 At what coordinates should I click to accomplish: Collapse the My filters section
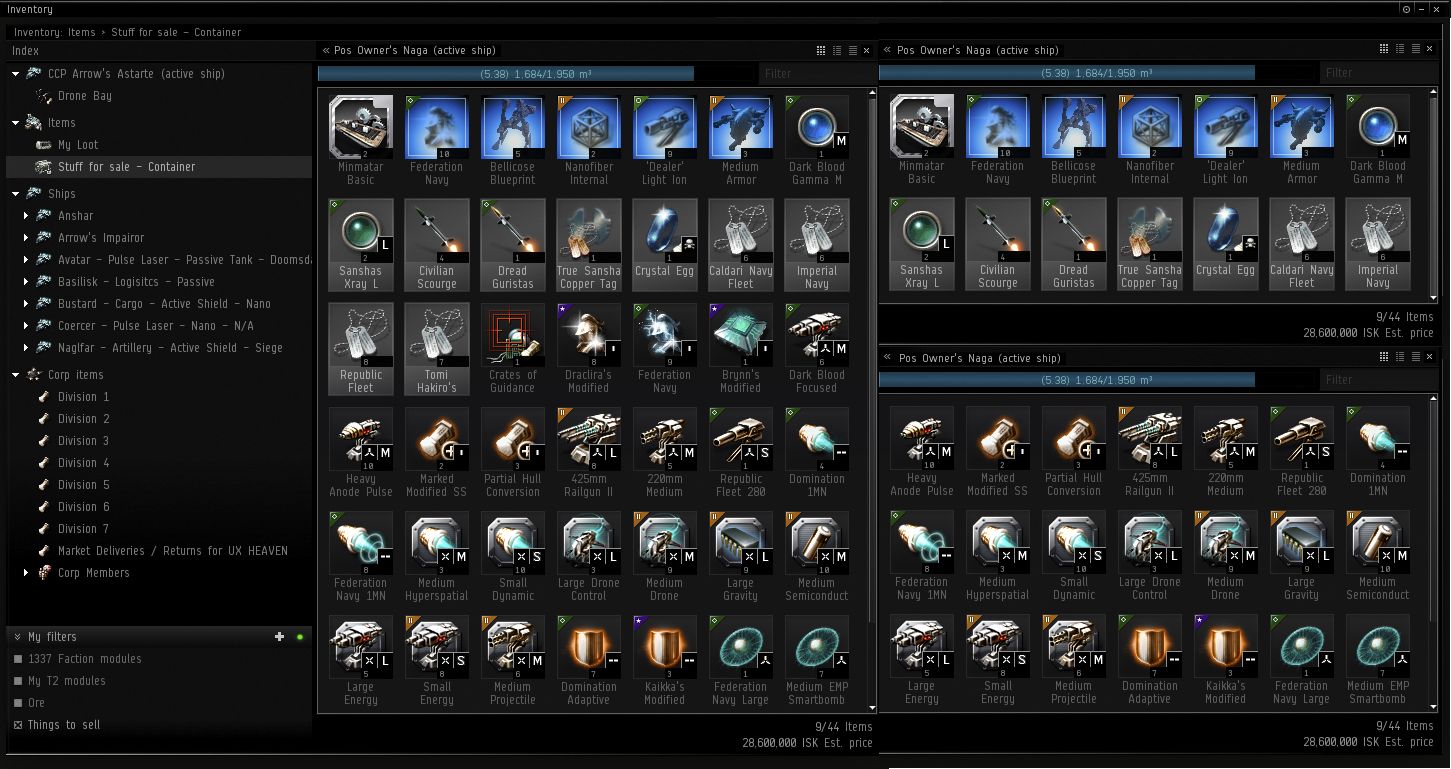click(x=17, y=637)
